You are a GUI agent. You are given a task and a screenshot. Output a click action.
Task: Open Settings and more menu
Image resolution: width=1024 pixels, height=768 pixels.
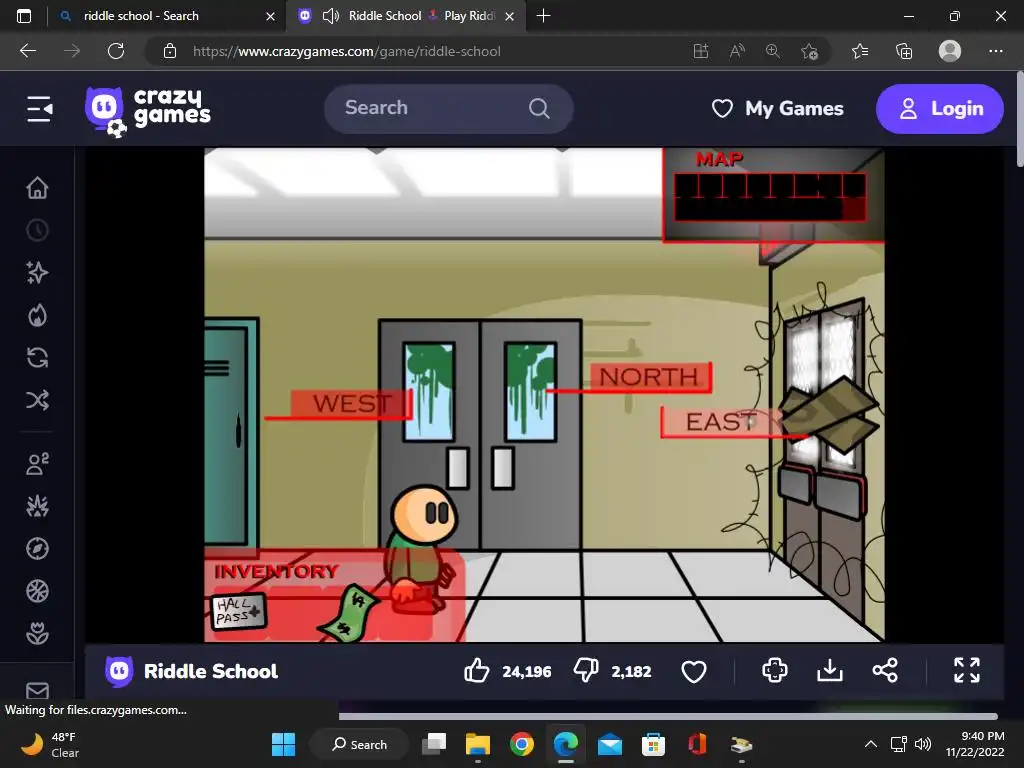pyautogui.click(x=995, y=51)
